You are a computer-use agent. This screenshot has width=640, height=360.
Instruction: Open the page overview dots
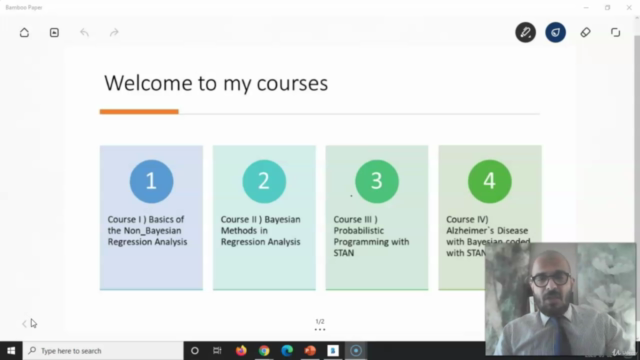[x=320, y=329]
